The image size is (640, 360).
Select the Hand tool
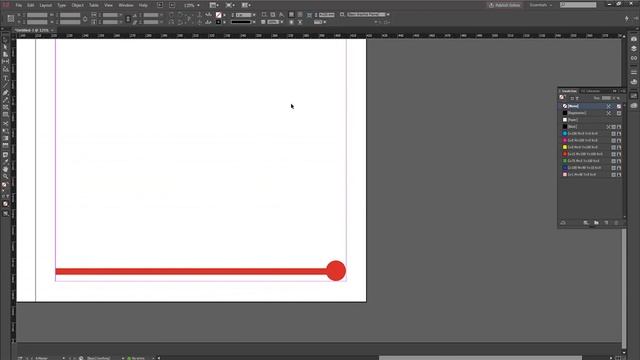pos(5,169)
